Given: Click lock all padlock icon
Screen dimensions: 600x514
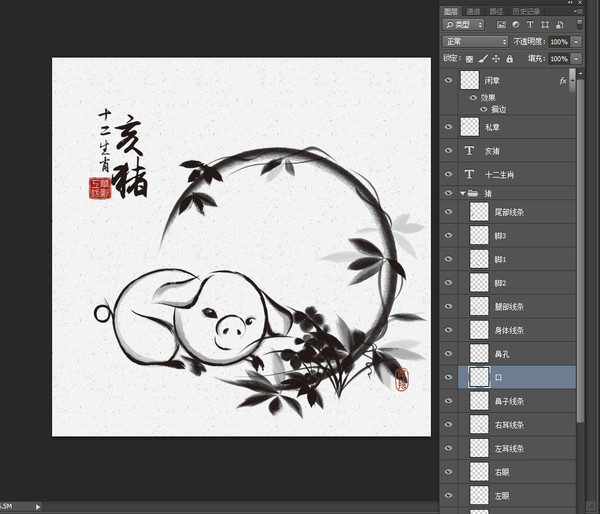Looking at the screenshot, I should point(509,59).
